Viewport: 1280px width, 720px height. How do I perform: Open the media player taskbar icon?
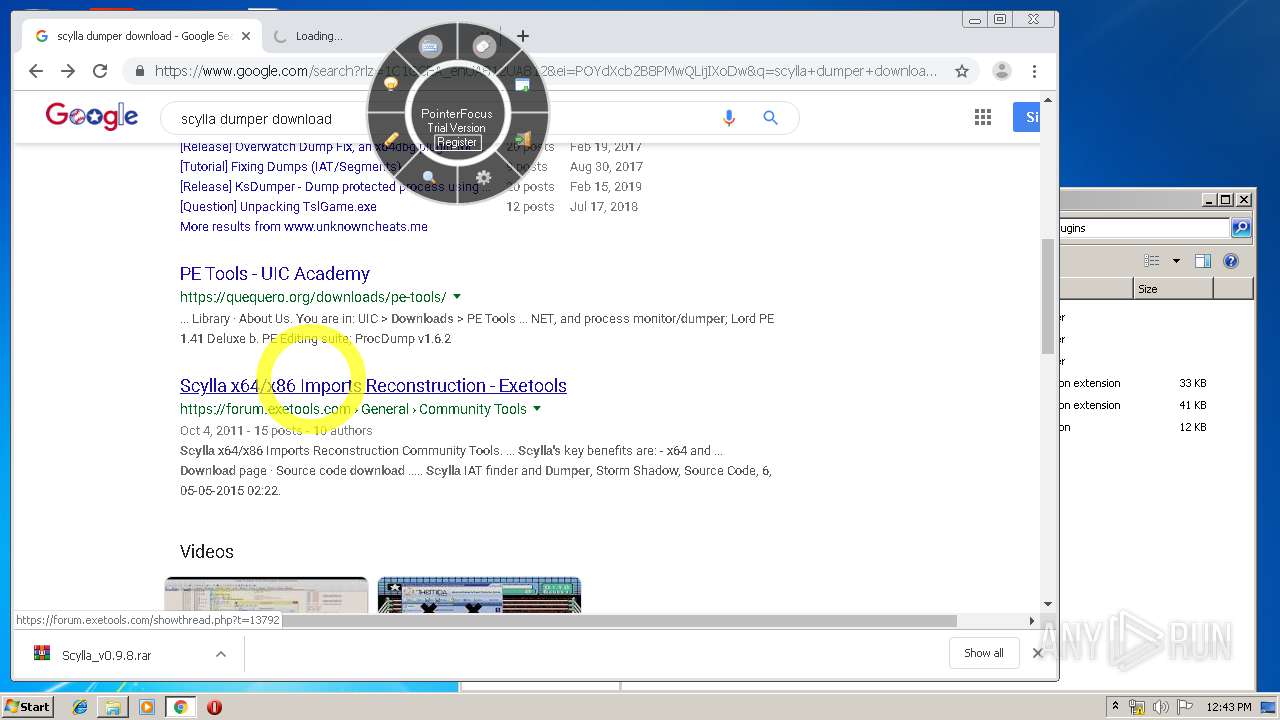tap(147, 707)
